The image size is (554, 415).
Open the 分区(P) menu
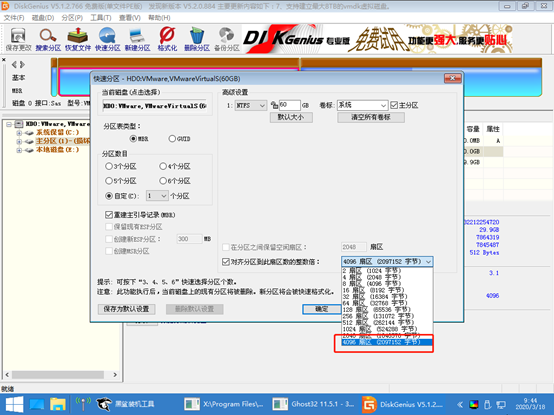[72, 18]
